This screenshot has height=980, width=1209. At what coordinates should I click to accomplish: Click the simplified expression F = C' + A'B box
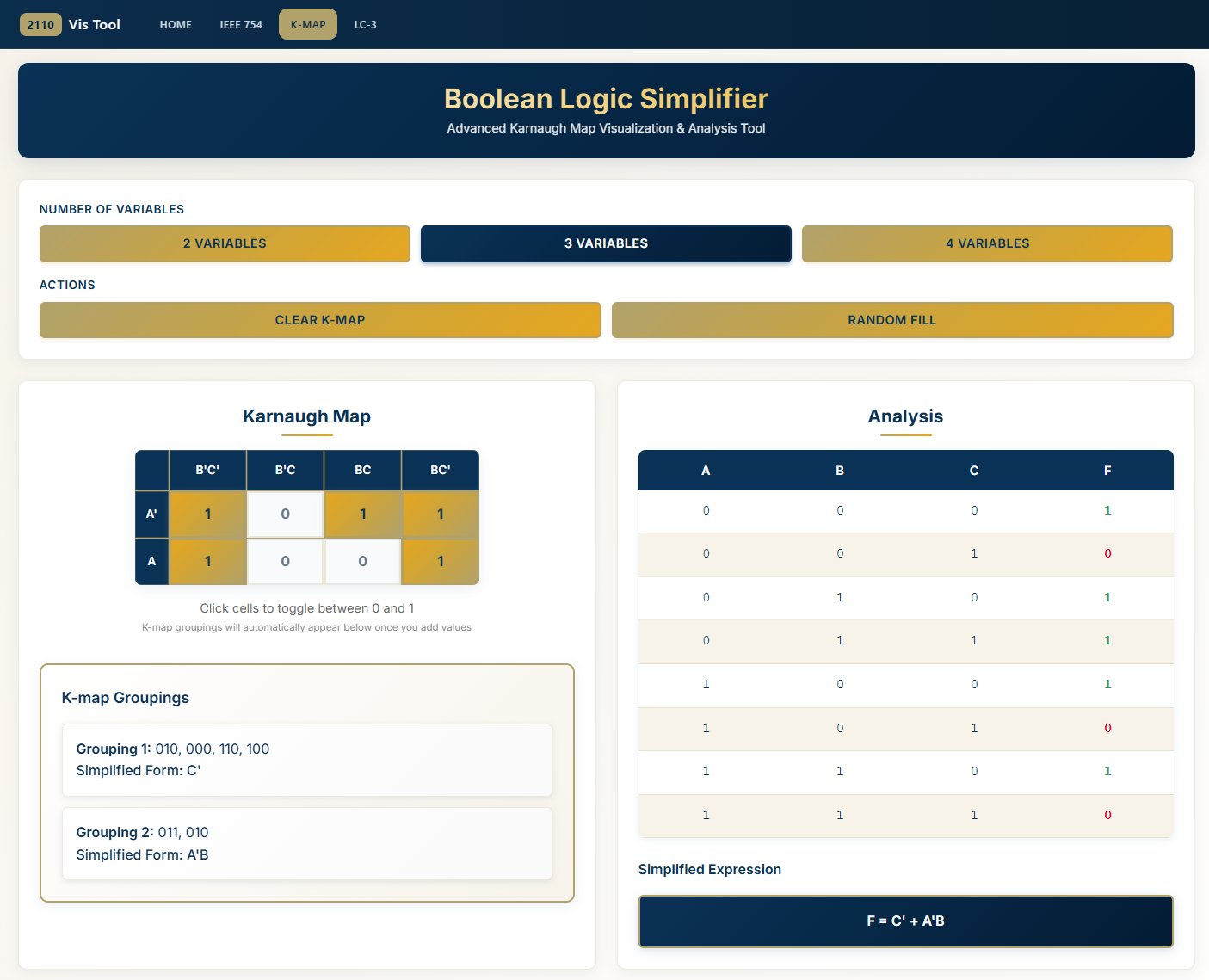(905, 921)
